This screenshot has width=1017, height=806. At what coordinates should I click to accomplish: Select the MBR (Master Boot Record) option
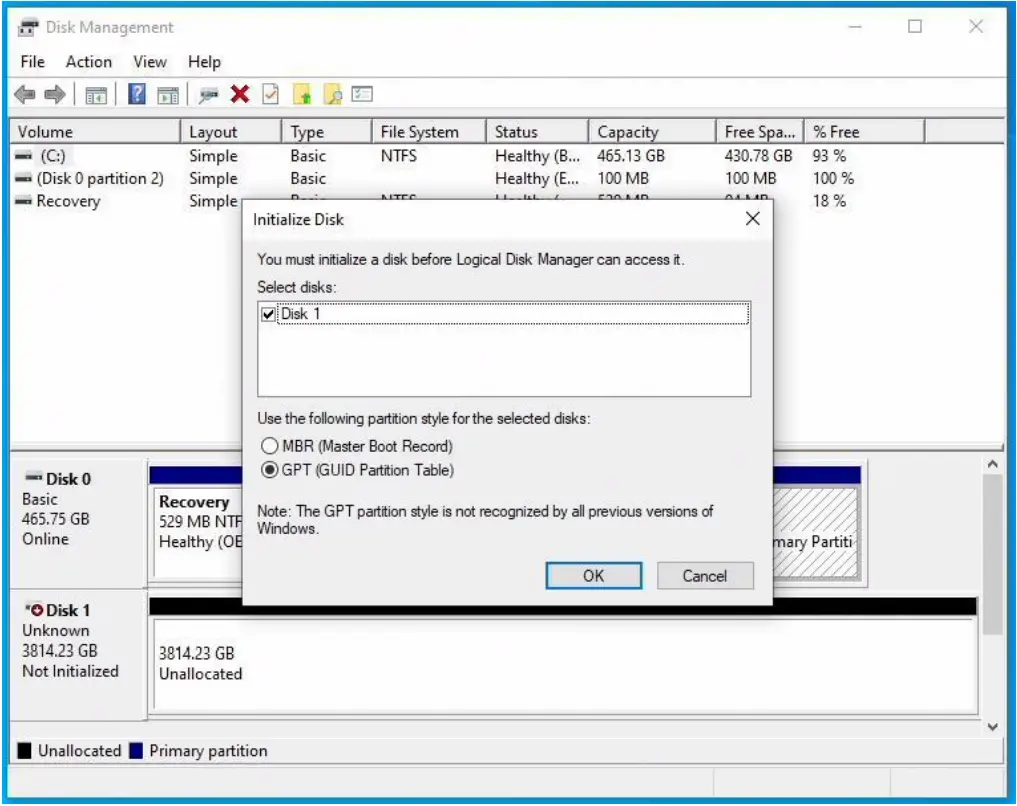(x=269, y=446)
